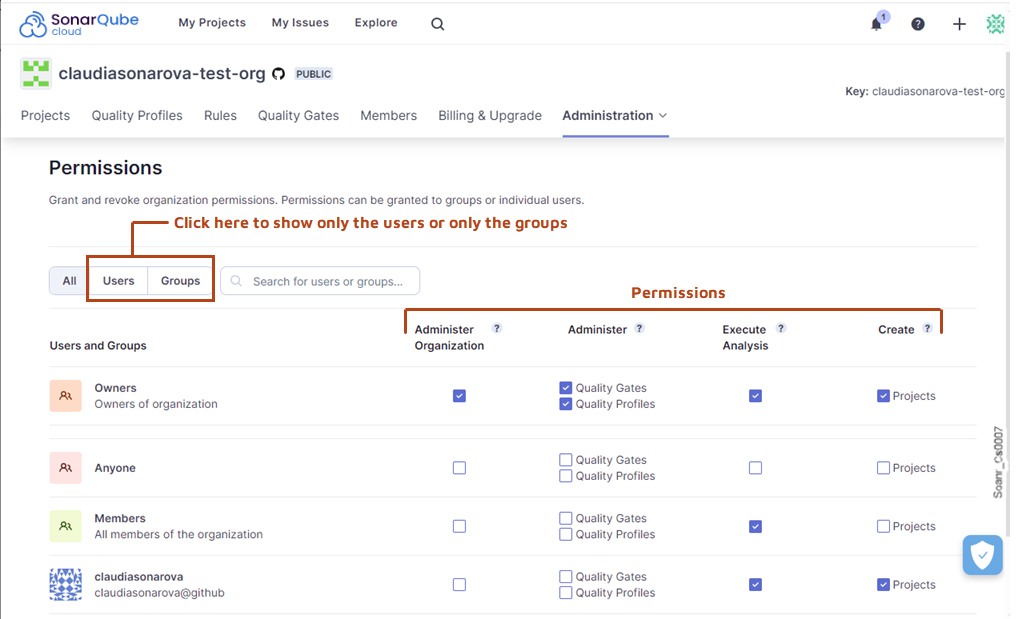Viewport: 1024px width, 619px height.
Task: Click help icon beside Administer Organization
Action: 497,328
